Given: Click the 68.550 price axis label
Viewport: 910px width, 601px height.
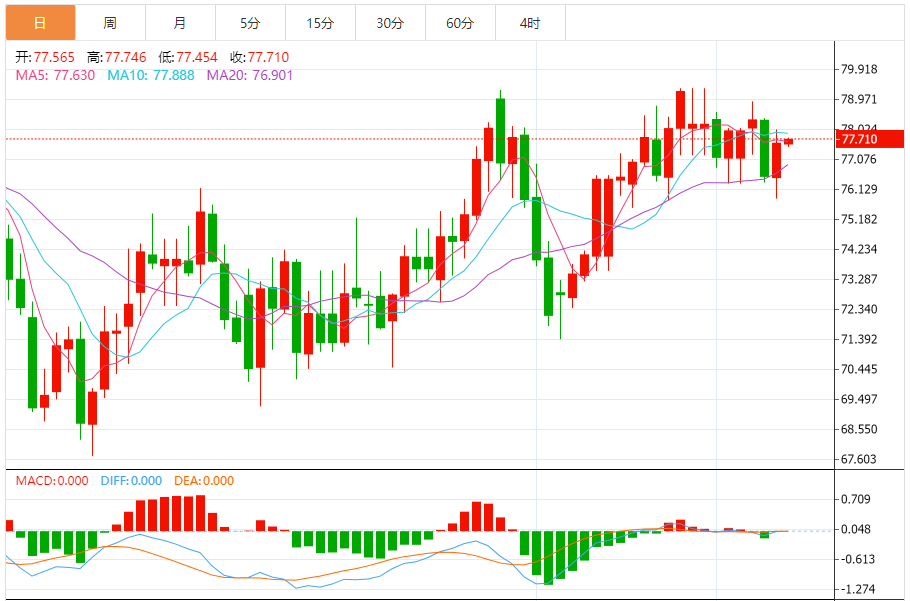Looking at the screenshot, I should 859,429.
